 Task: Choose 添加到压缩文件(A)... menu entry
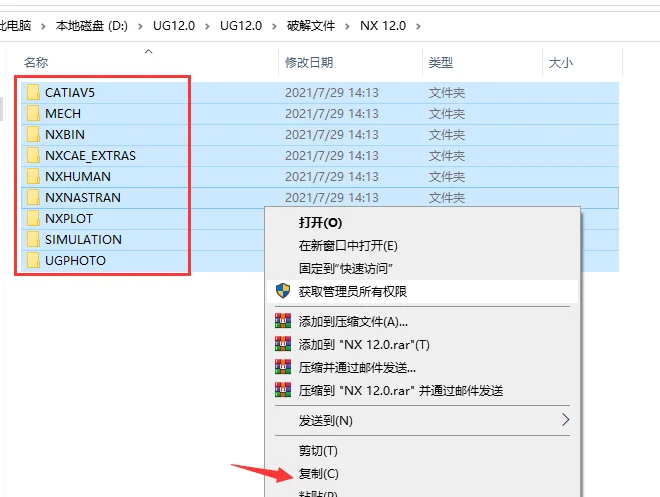pos(423,322)
